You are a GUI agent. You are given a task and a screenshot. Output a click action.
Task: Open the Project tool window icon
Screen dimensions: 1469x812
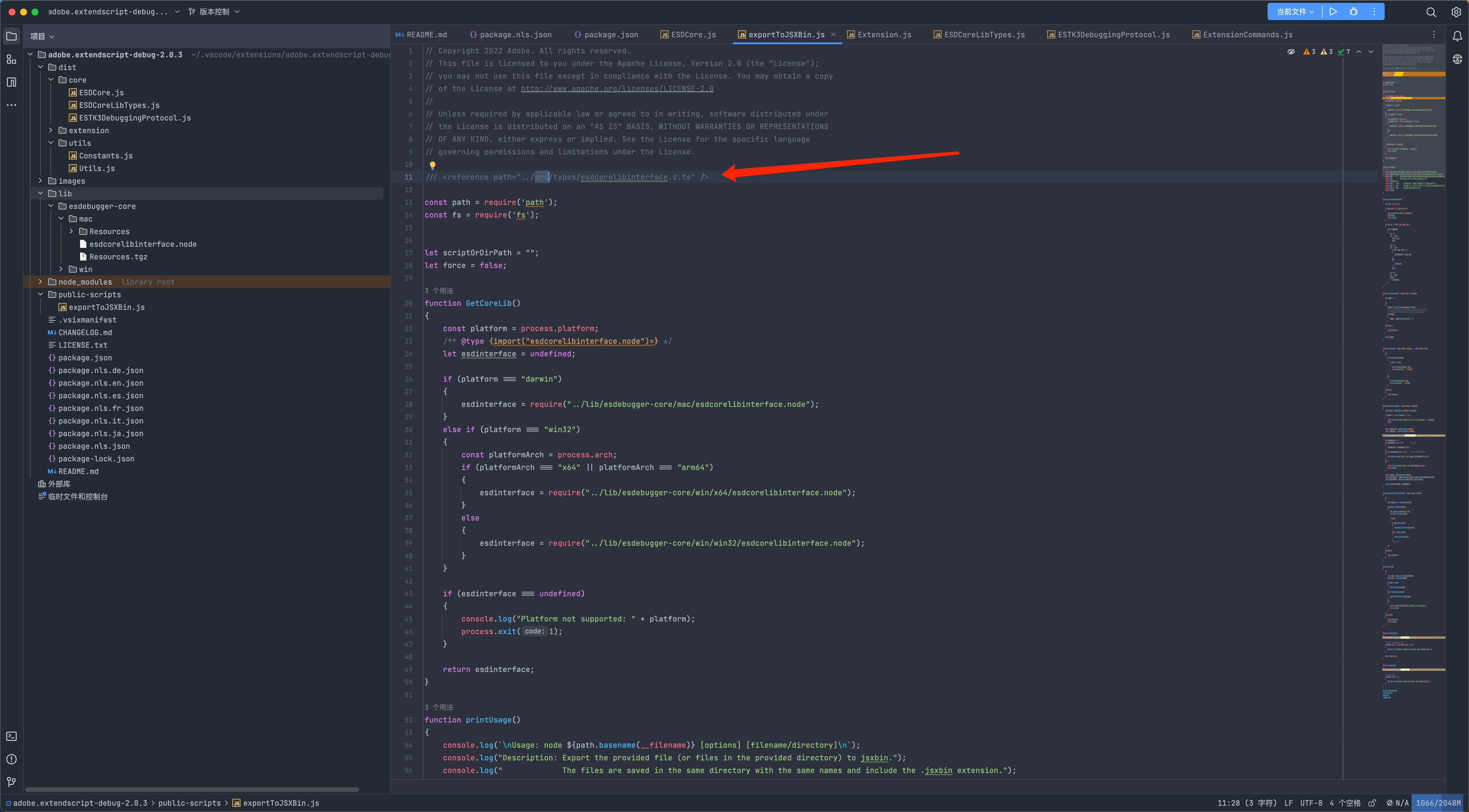pos(11,36)
